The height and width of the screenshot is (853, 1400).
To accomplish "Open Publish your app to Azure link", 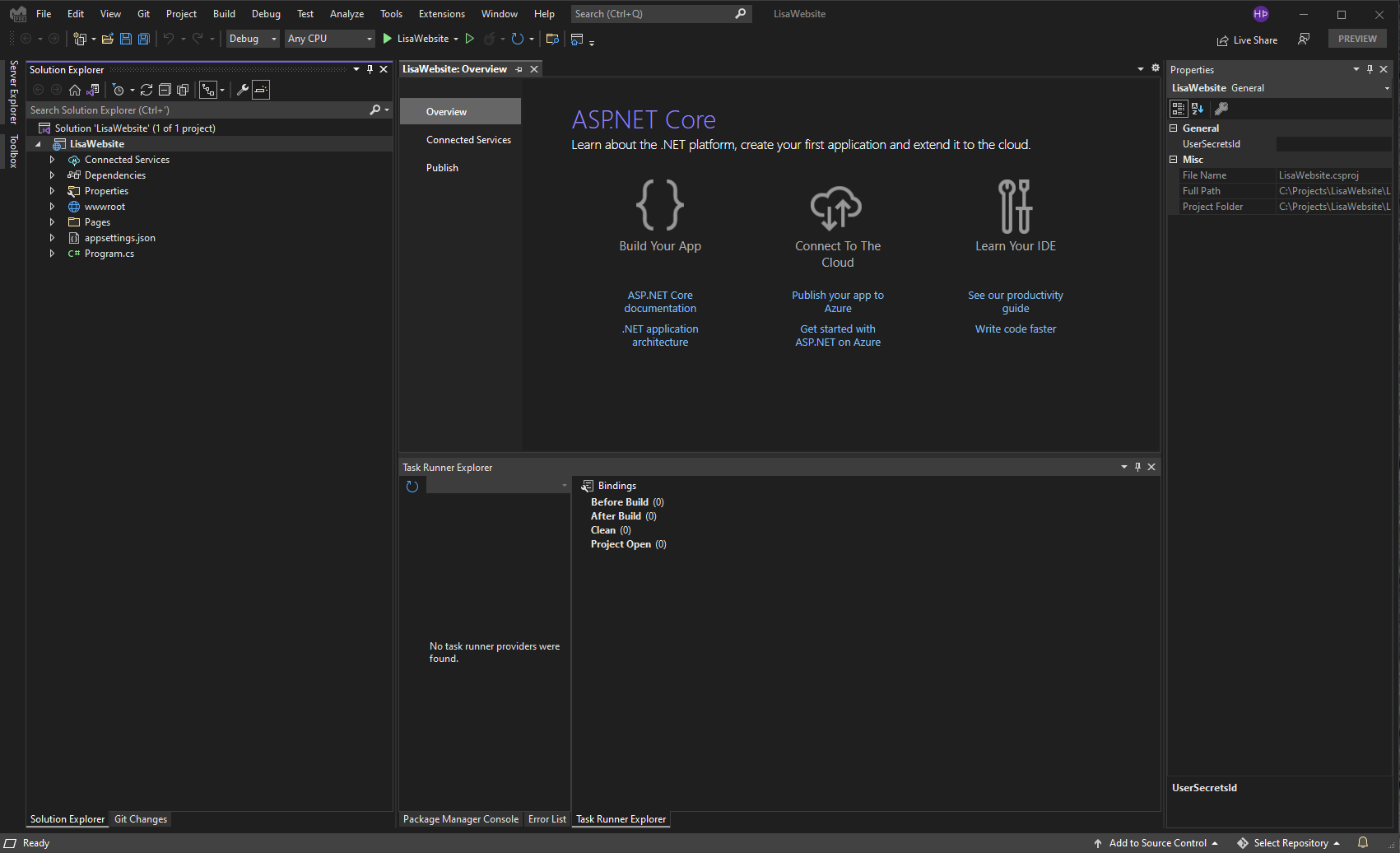I will click(838, 302).
